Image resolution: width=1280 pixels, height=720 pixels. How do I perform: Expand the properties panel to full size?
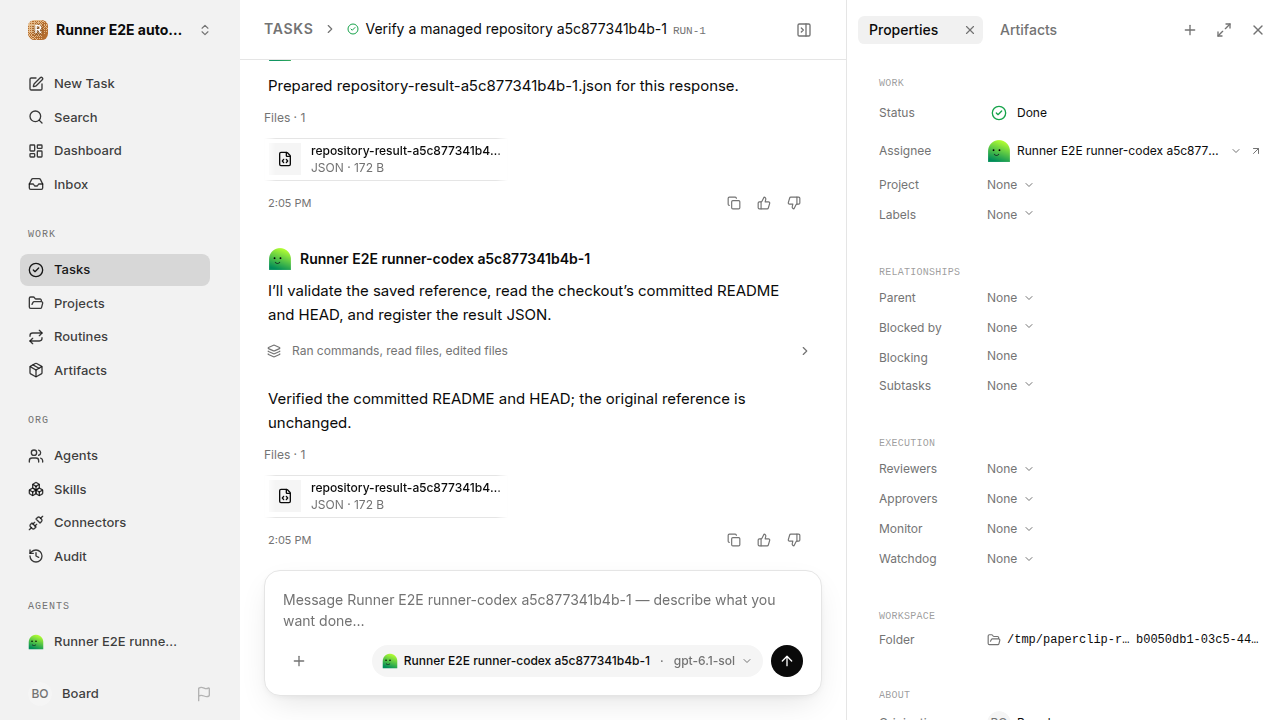point(1224,30)
